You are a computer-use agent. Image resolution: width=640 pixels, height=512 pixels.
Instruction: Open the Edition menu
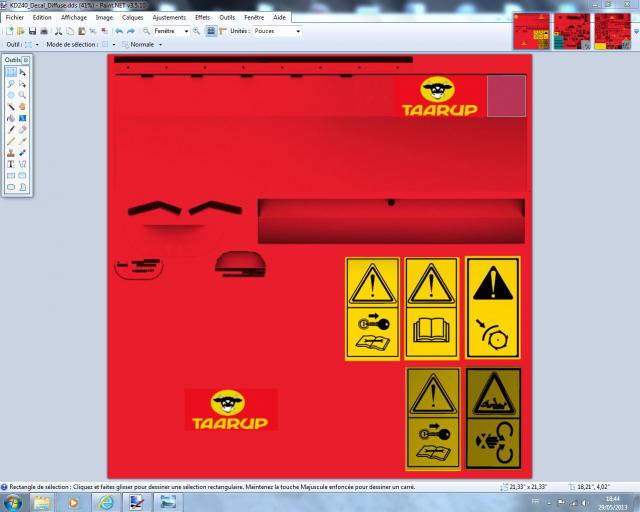[42, 18]
